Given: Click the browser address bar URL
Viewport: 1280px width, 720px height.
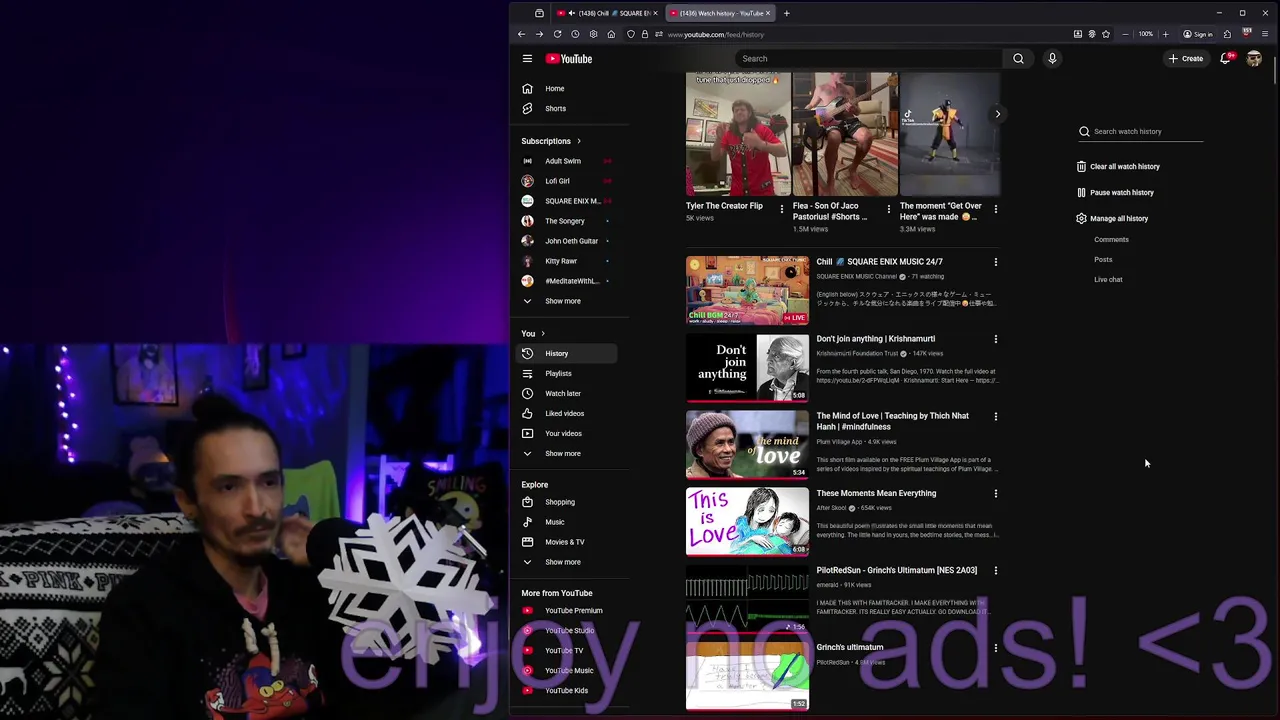Looking at the screenshot, I should click(716, 34).
